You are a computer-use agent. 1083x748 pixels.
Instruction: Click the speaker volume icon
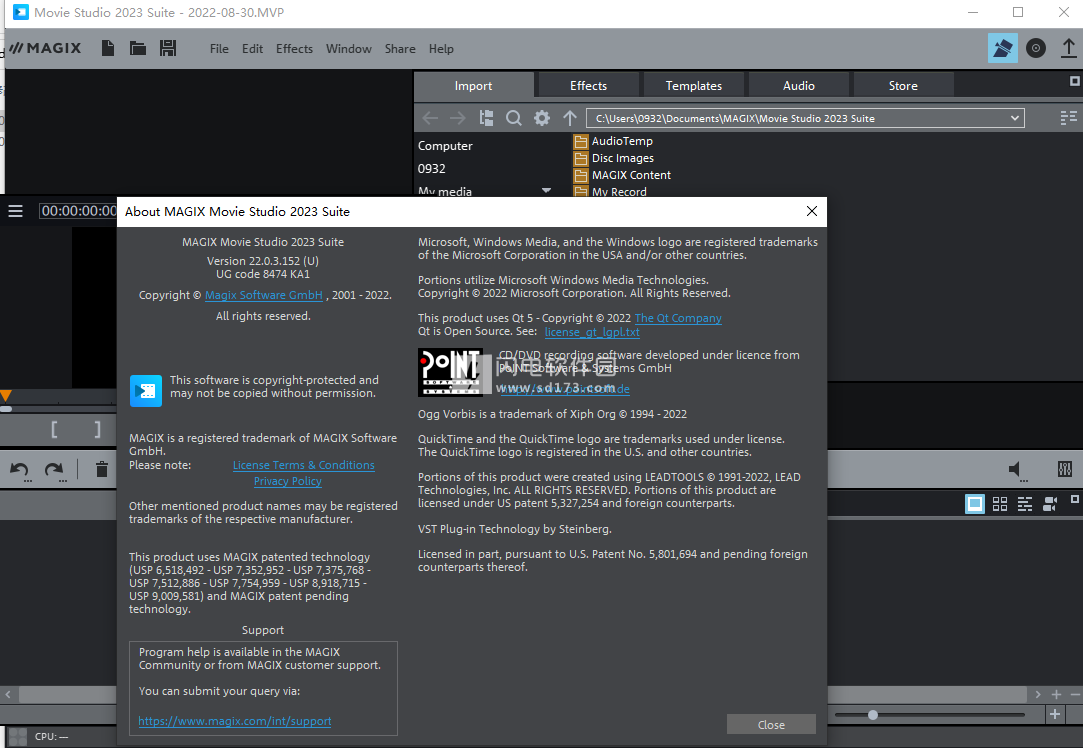click(x=1015, y=470)
